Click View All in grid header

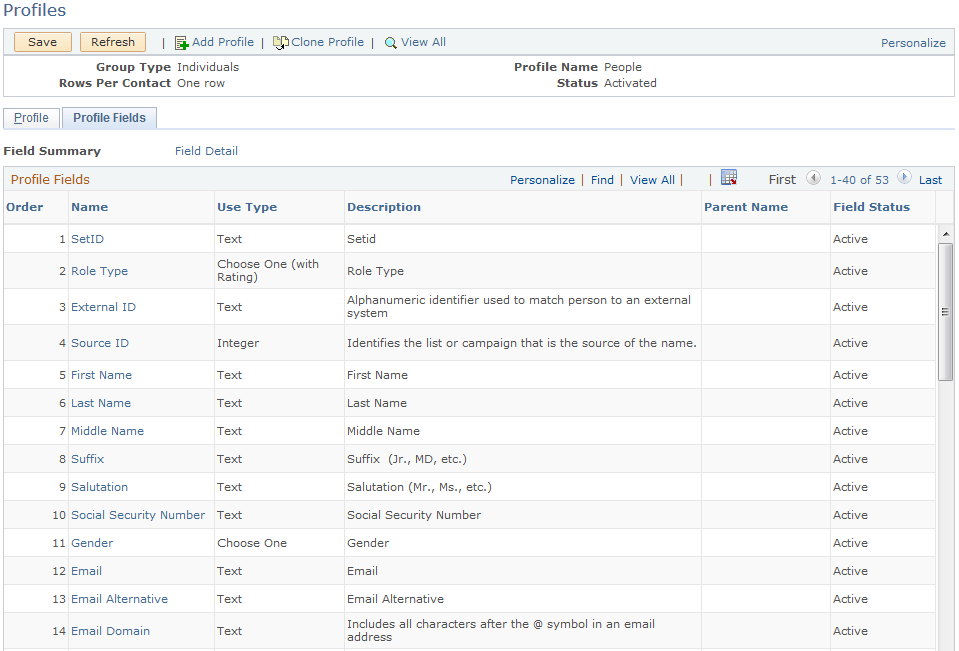[652, 180]
